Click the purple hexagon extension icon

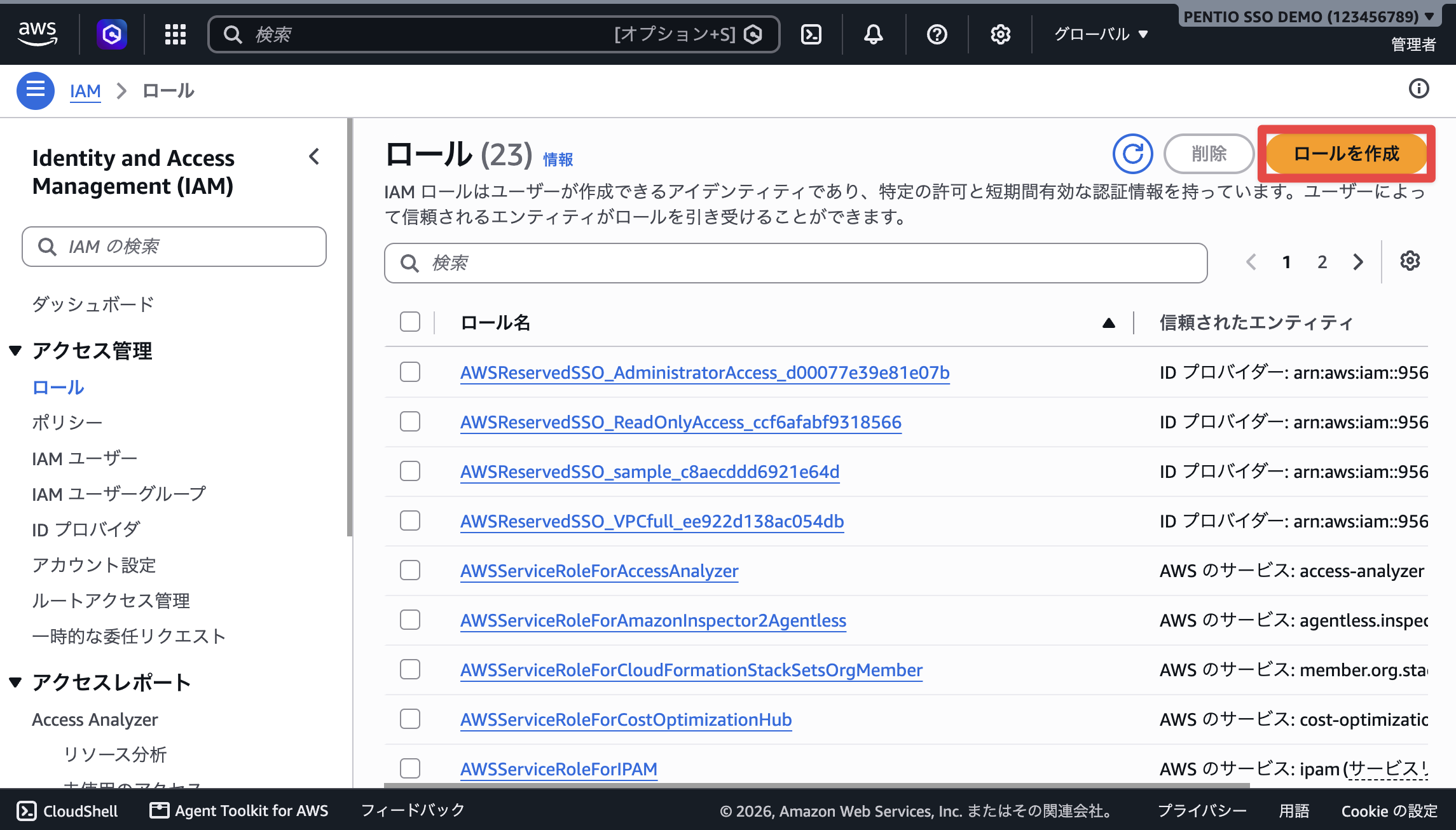tap(112, 34)
